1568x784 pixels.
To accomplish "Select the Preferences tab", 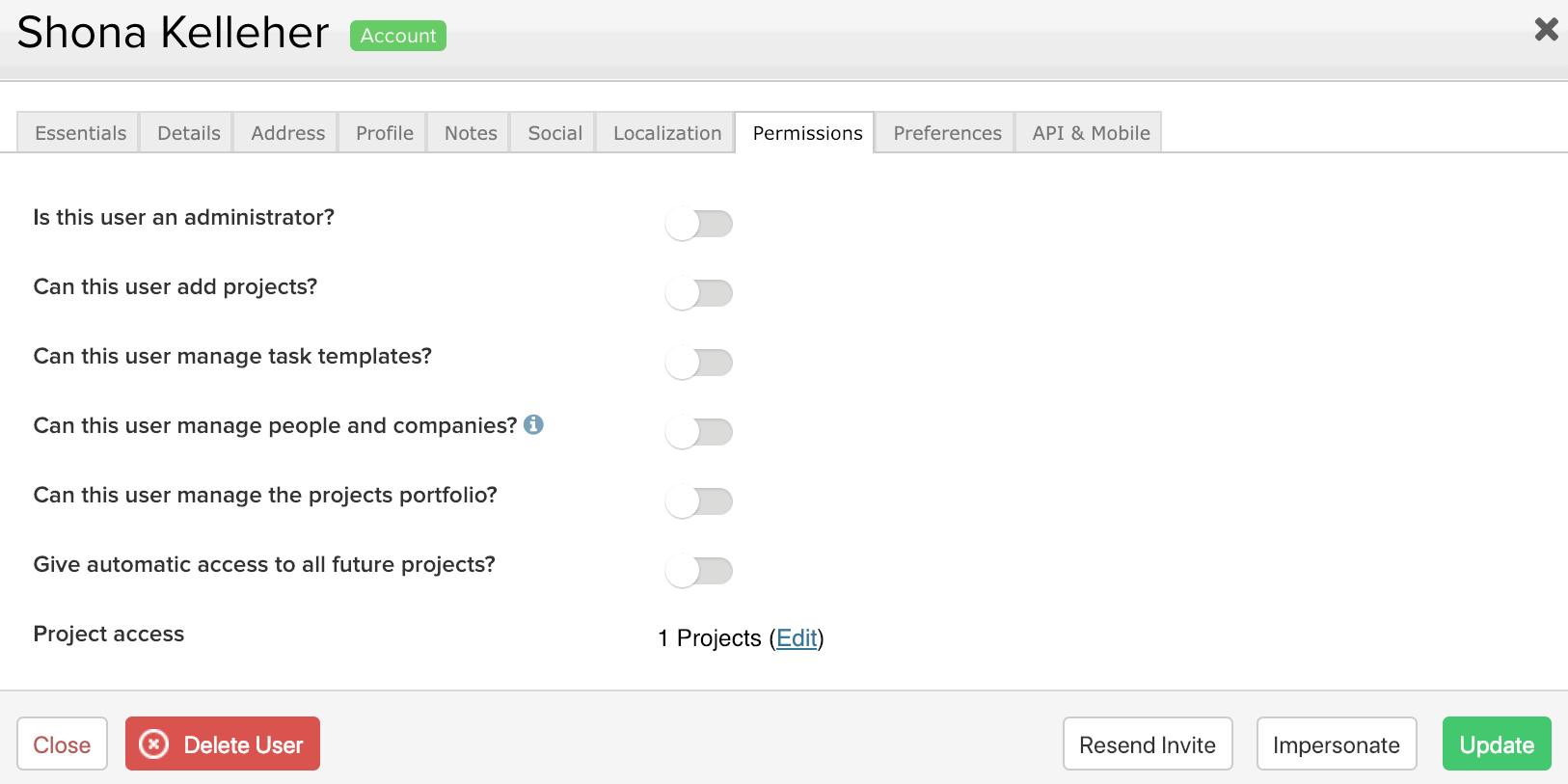I will click(947, 133).
